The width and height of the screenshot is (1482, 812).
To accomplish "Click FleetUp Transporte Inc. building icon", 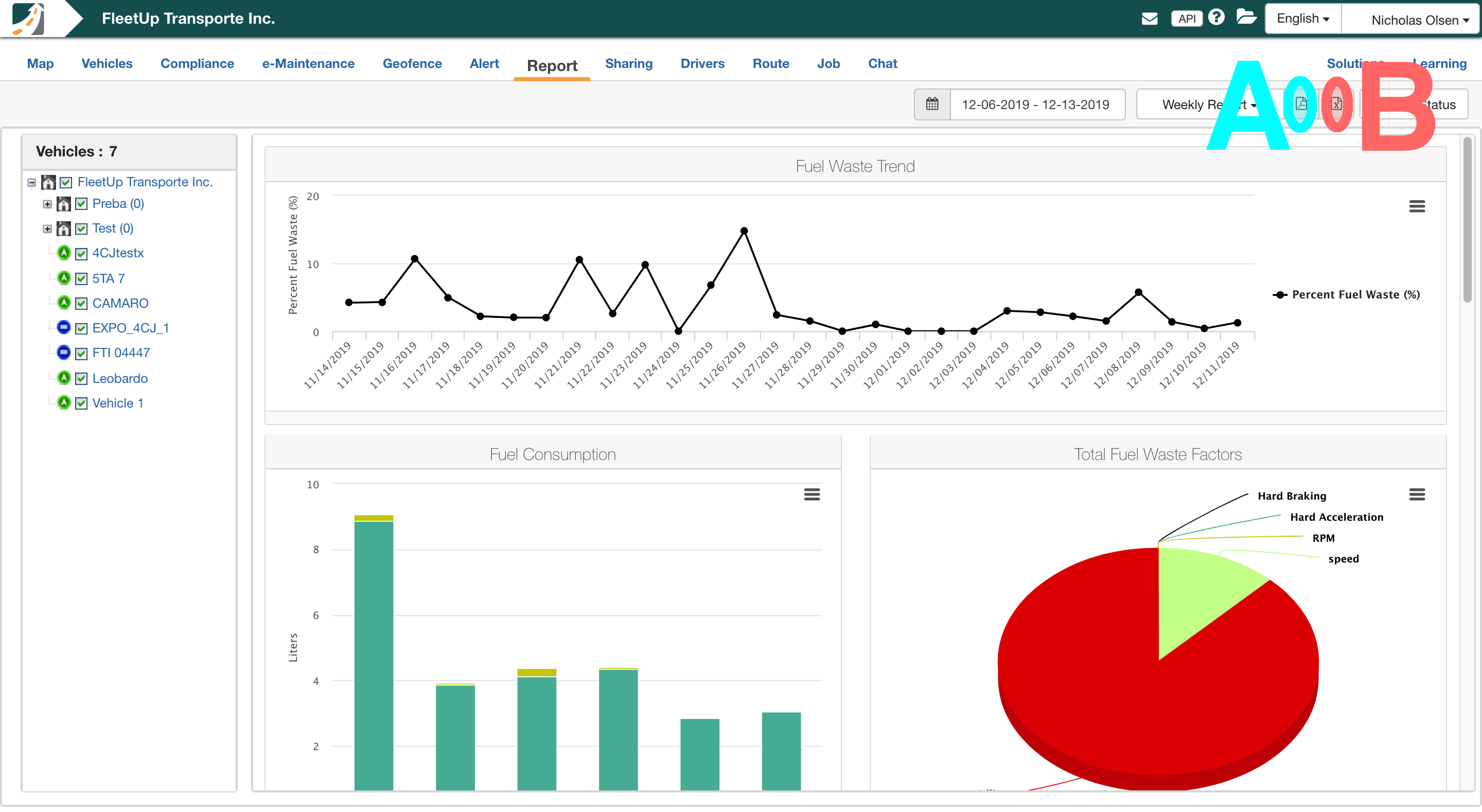I will pos(48,183).
